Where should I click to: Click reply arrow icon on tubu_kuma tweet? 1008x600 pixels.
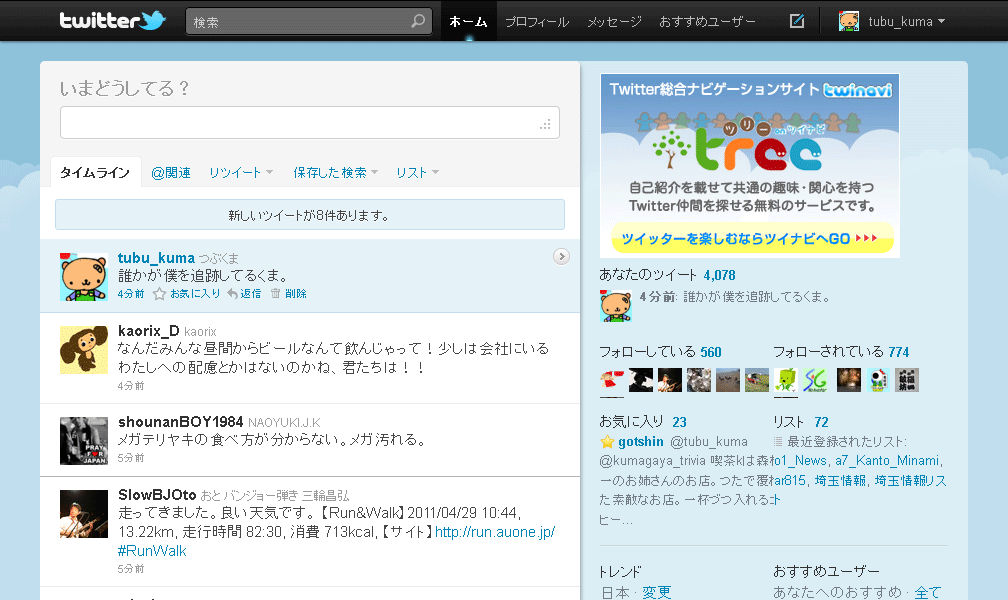(x=233, y=294)
